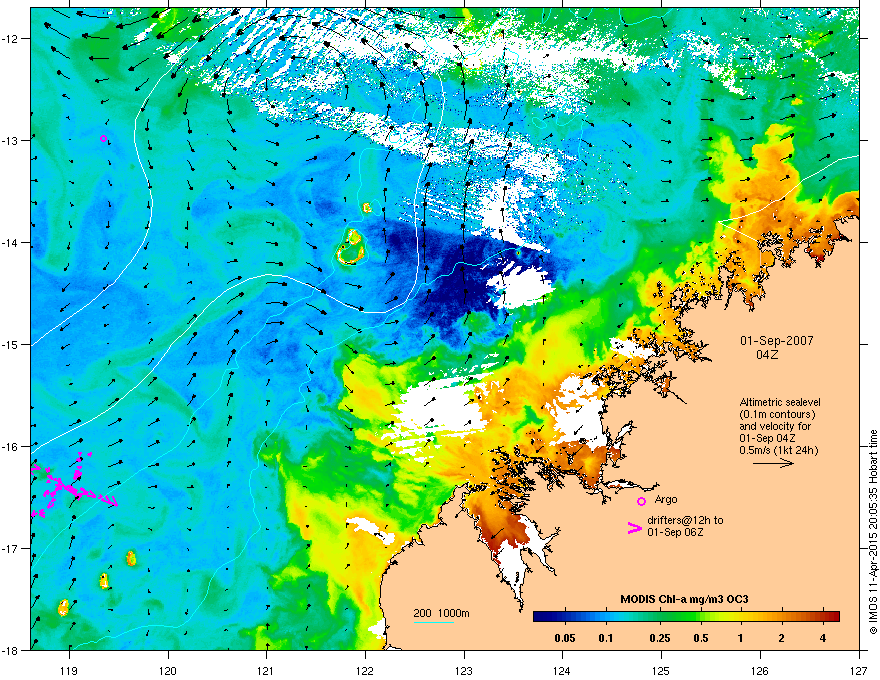Click the 'drifters@12h to' legend text
The width and height of the screenshot is (880, 680).
click(685, 520)
